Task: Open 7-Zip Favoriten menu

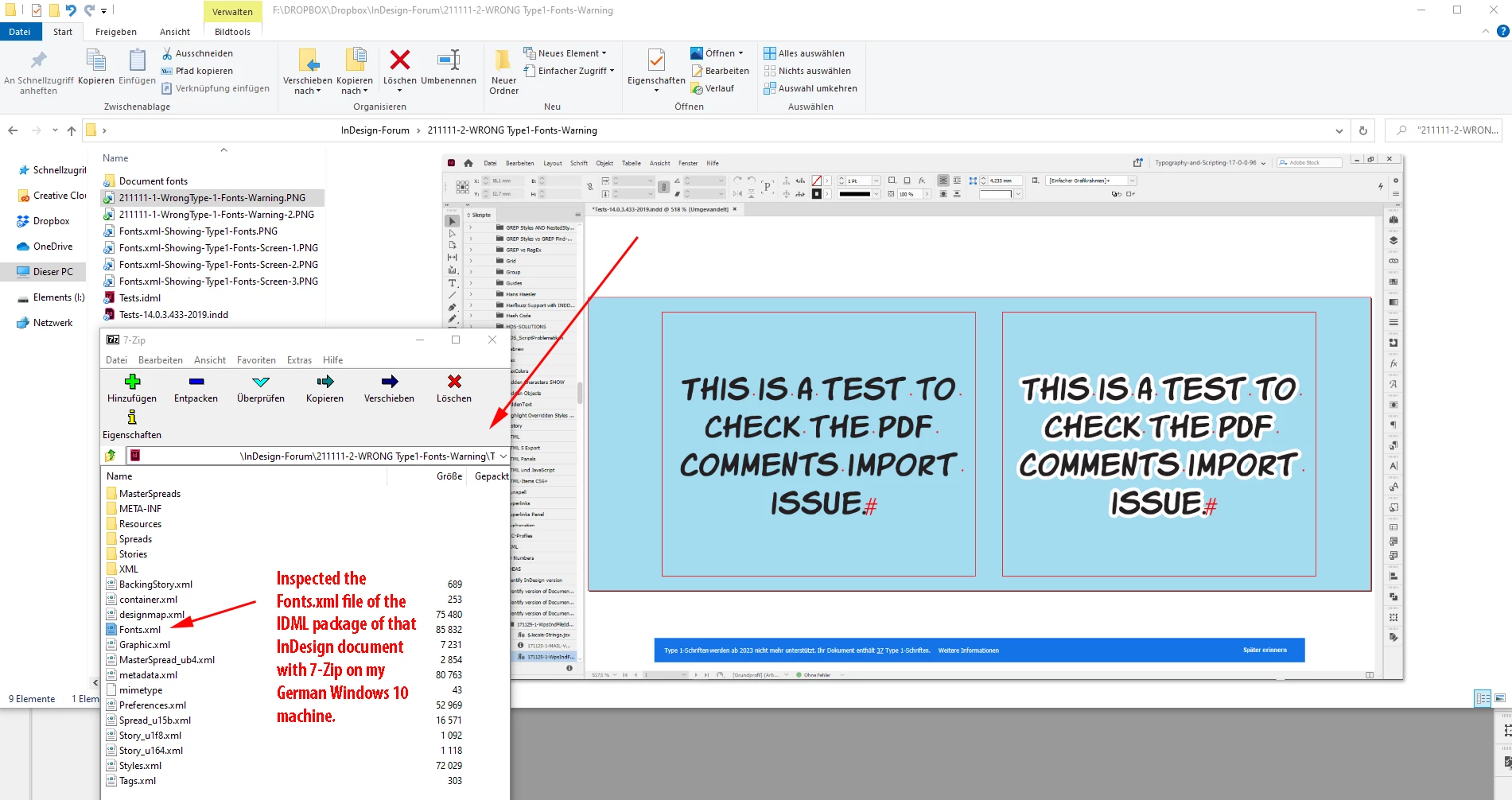Action: pyautogui.click(x=256, y=360)
